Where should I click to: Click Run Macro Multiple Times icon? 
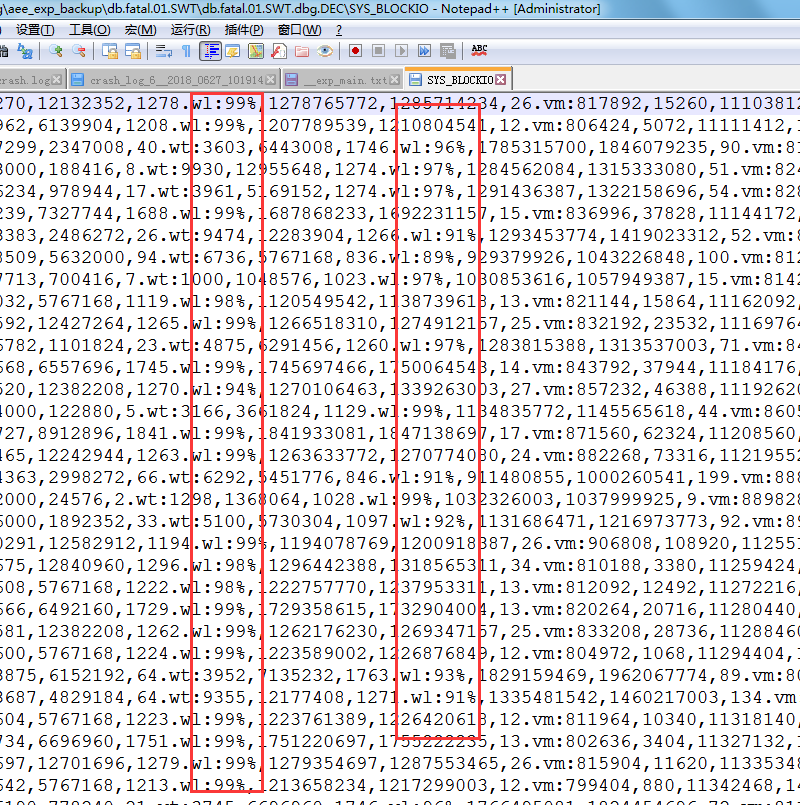point(424,51)
